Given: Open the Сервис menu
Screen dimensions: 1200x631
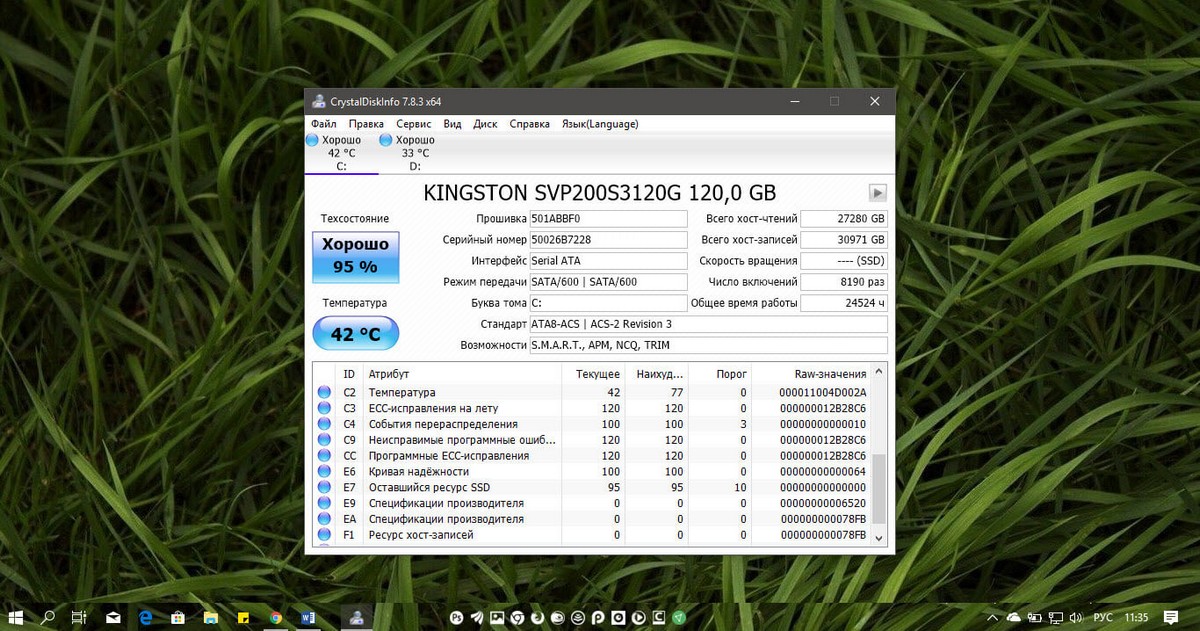Looking at the screenshot, I should (414, 124).
